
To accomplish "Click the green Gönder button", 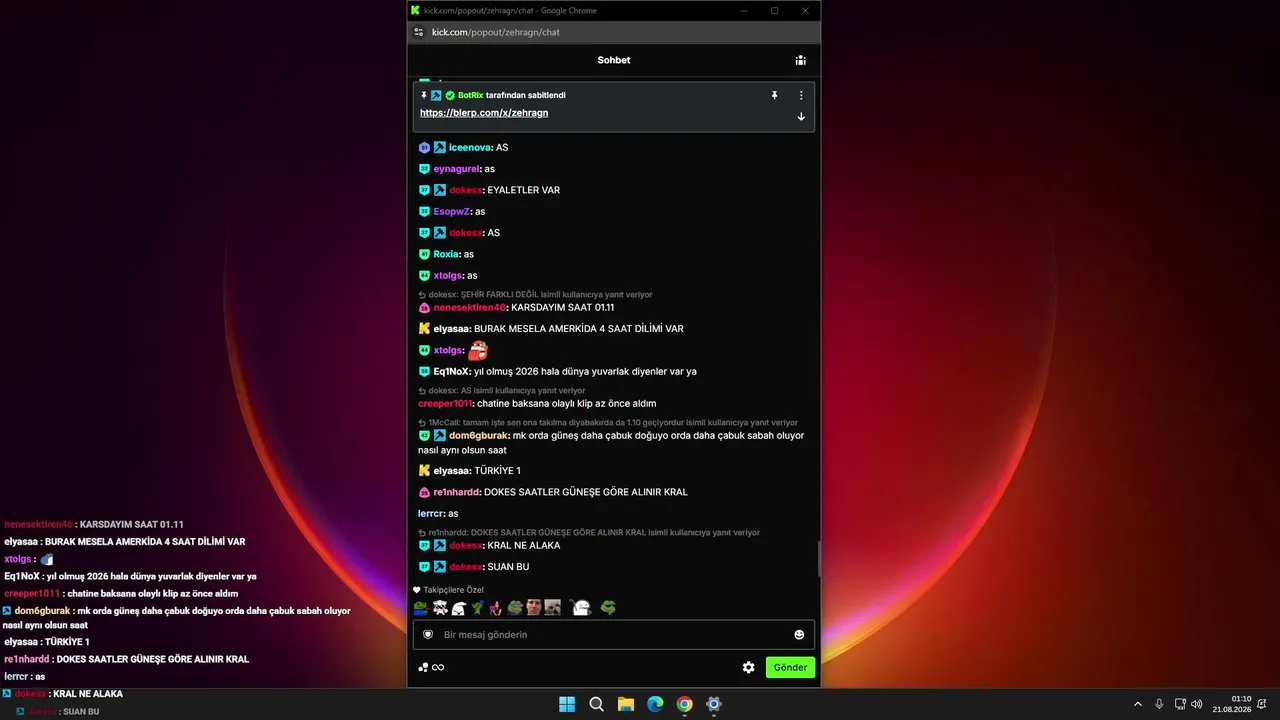I will point(790,667).
